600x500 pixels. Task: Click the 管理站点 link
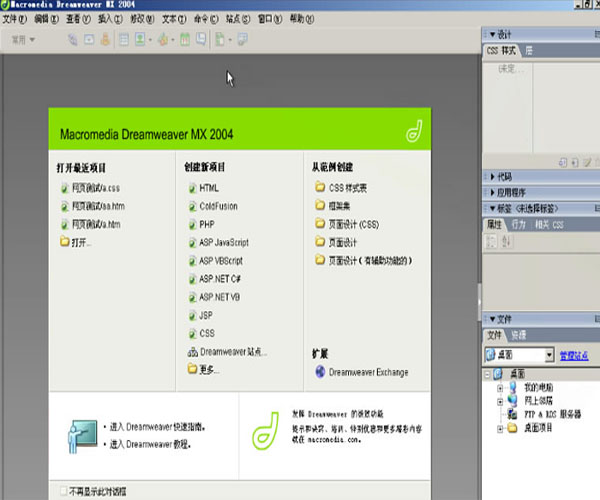[573, 355]
